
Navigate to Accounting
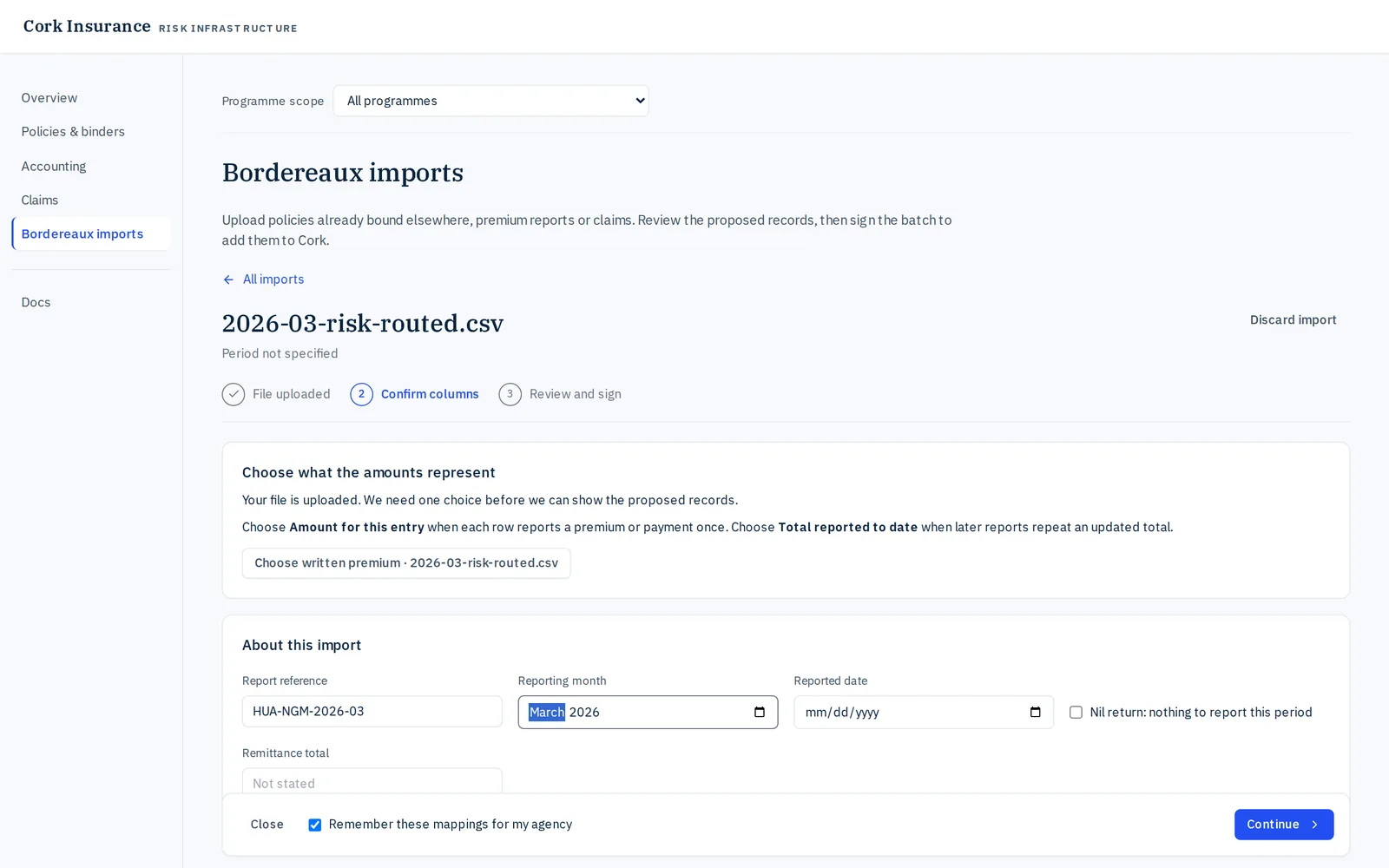click(54, 166)
